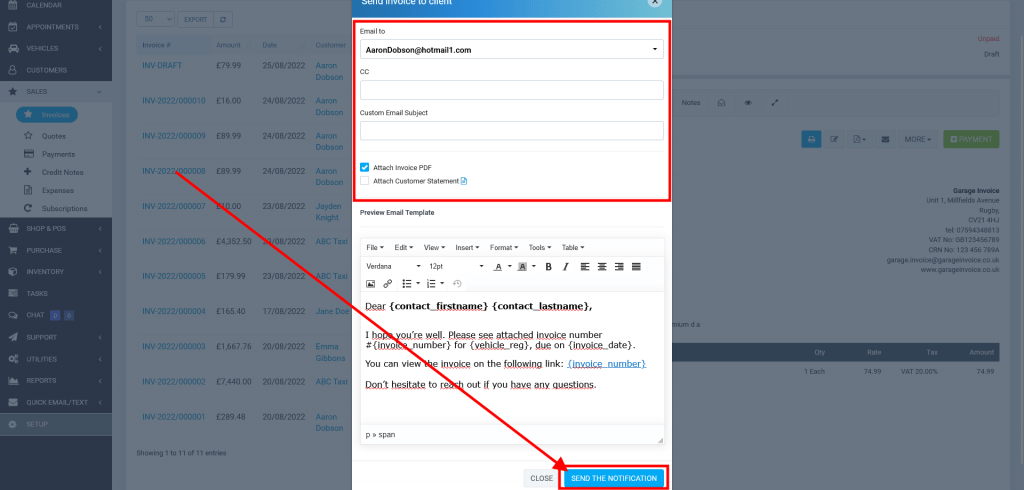Click the insert image icon
This screenshot has height=490, width=1024.
click(x=370, y=284)
